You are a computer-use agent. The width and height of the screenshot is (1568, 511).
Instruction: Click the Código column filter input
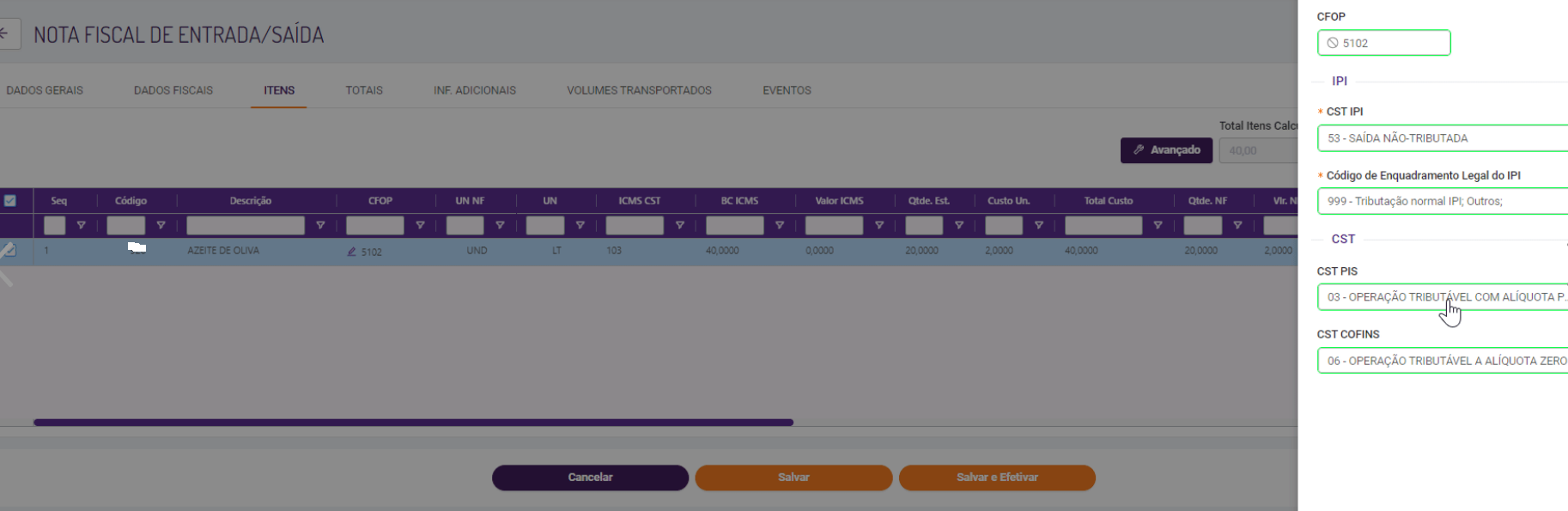pyautogui.click(x=125, y=226)
